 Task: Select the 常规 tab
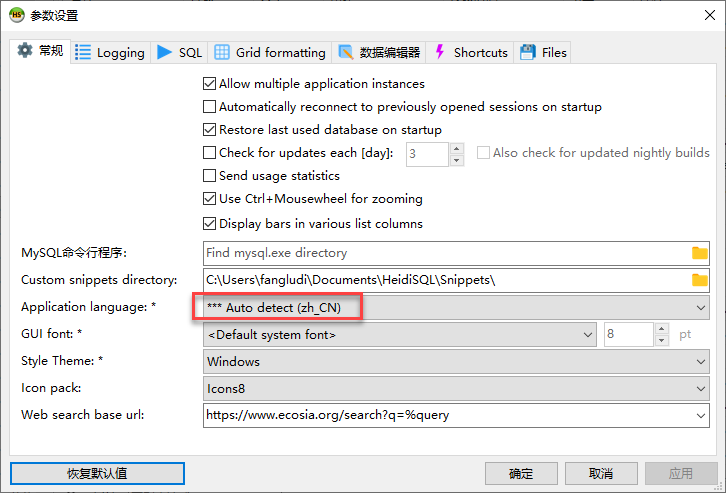[x=40, y=50]
